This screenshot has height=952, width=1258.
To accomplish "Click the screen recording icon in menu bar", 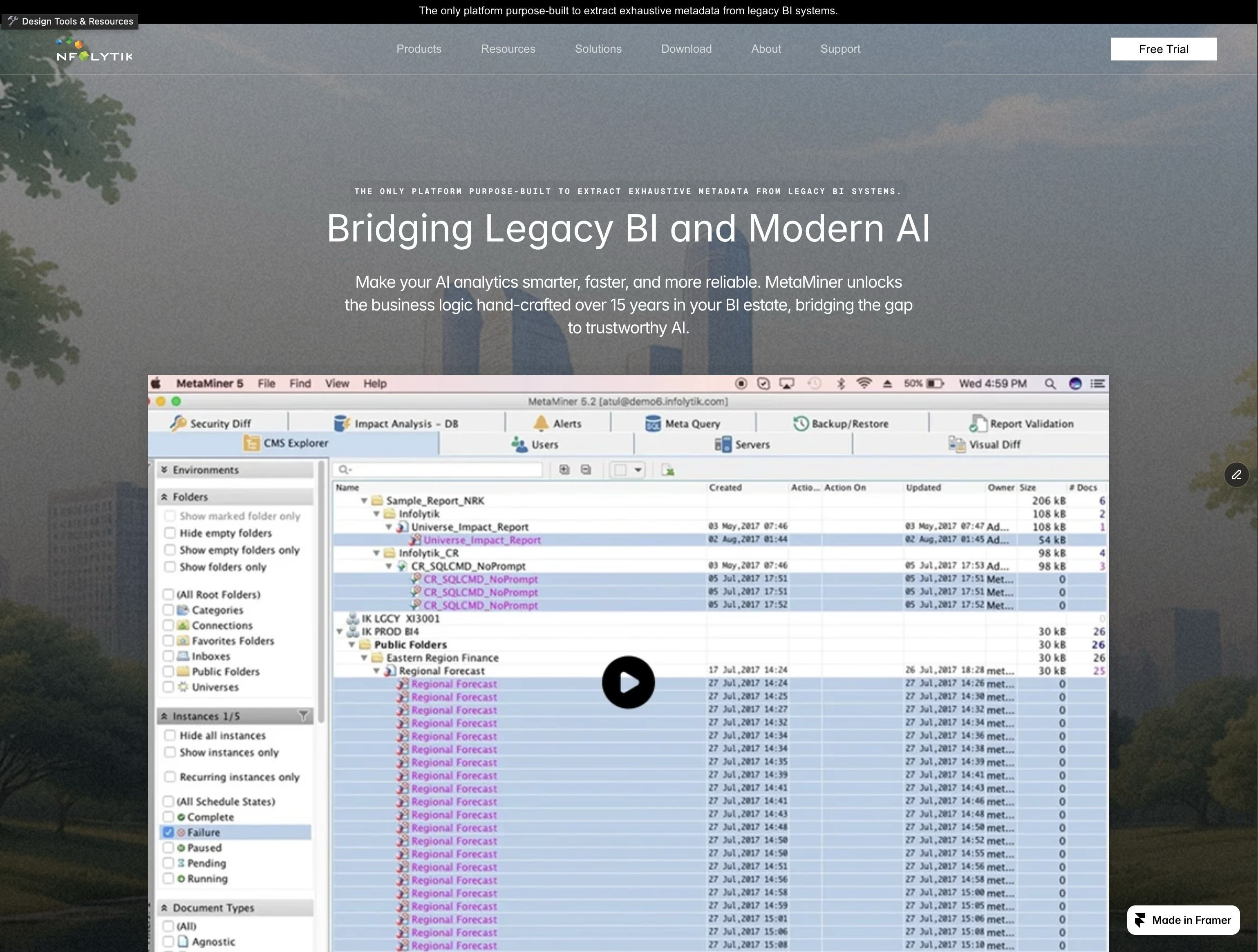I will tap(741, 384).
